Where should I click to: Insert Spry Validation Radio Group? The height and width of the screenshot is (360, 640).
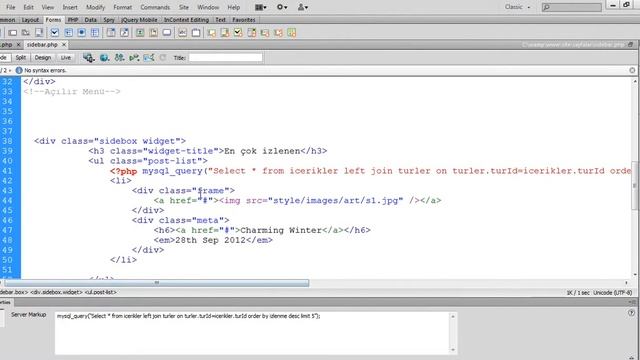[291, 33]
